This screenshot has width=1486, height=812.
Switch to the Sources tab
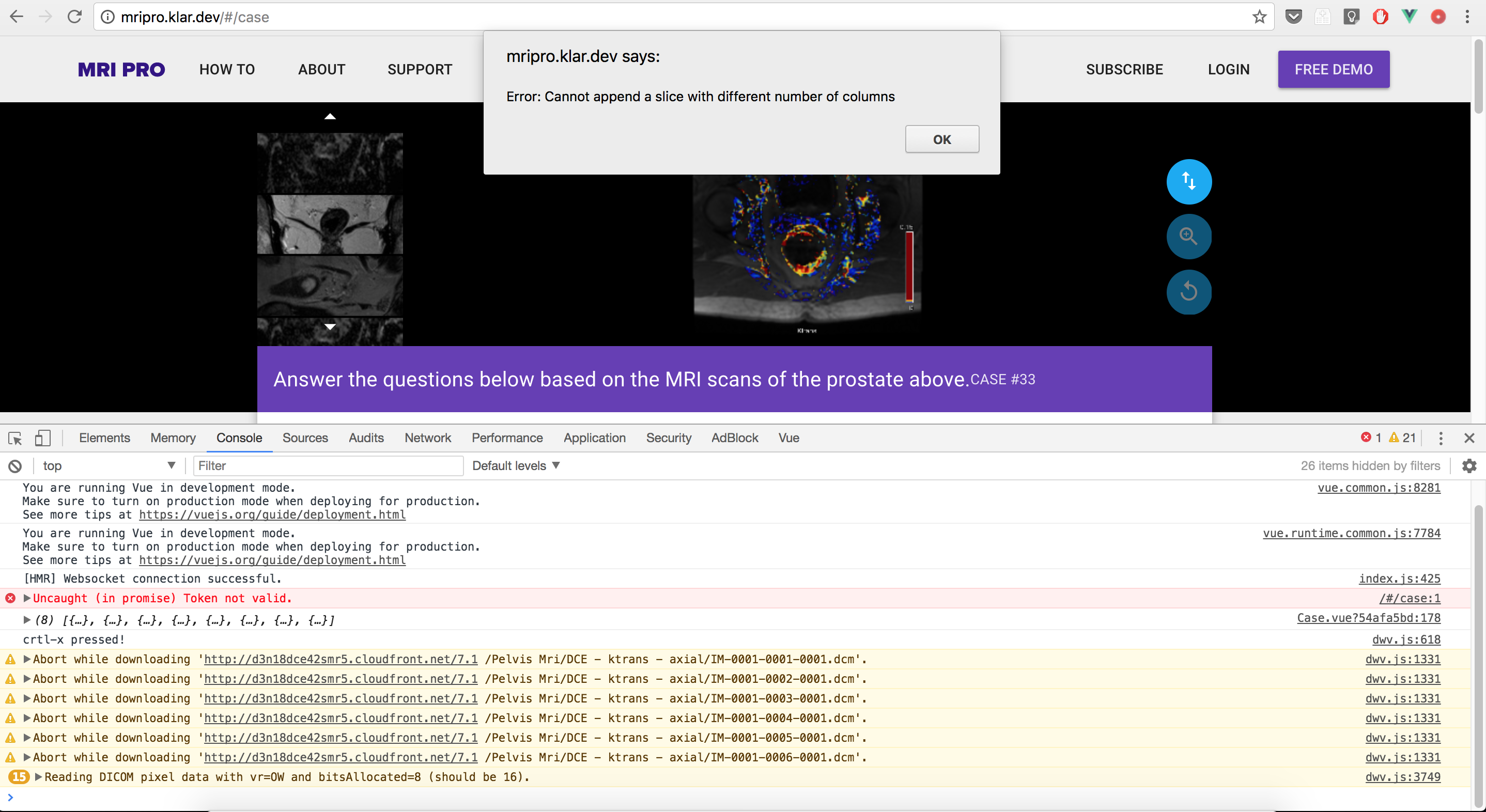[x=305, y=438]
